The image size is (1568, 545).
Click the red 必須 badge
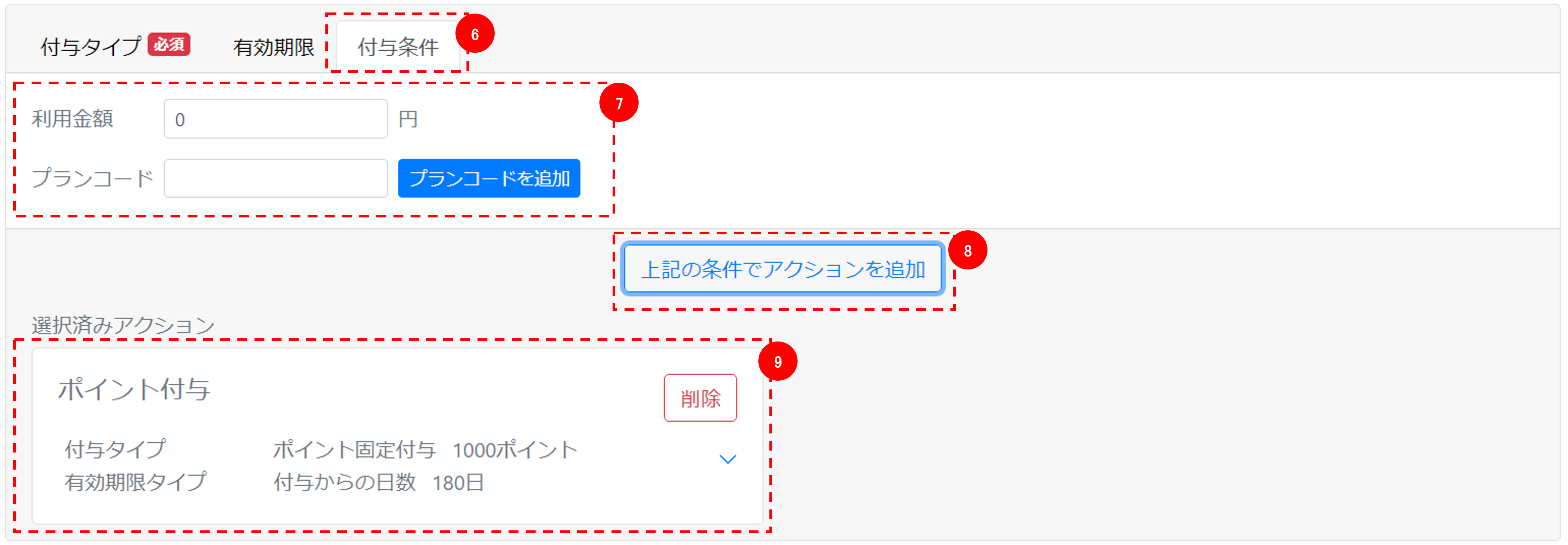tap(169, 45)
